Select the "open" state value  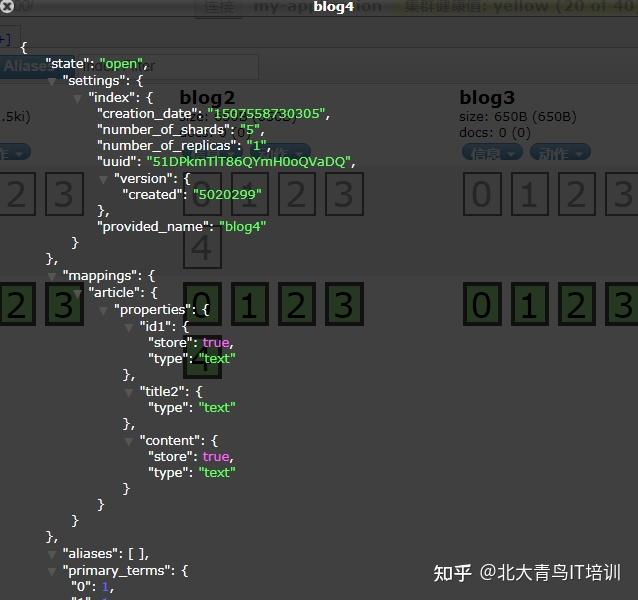(x=122, y=64)
